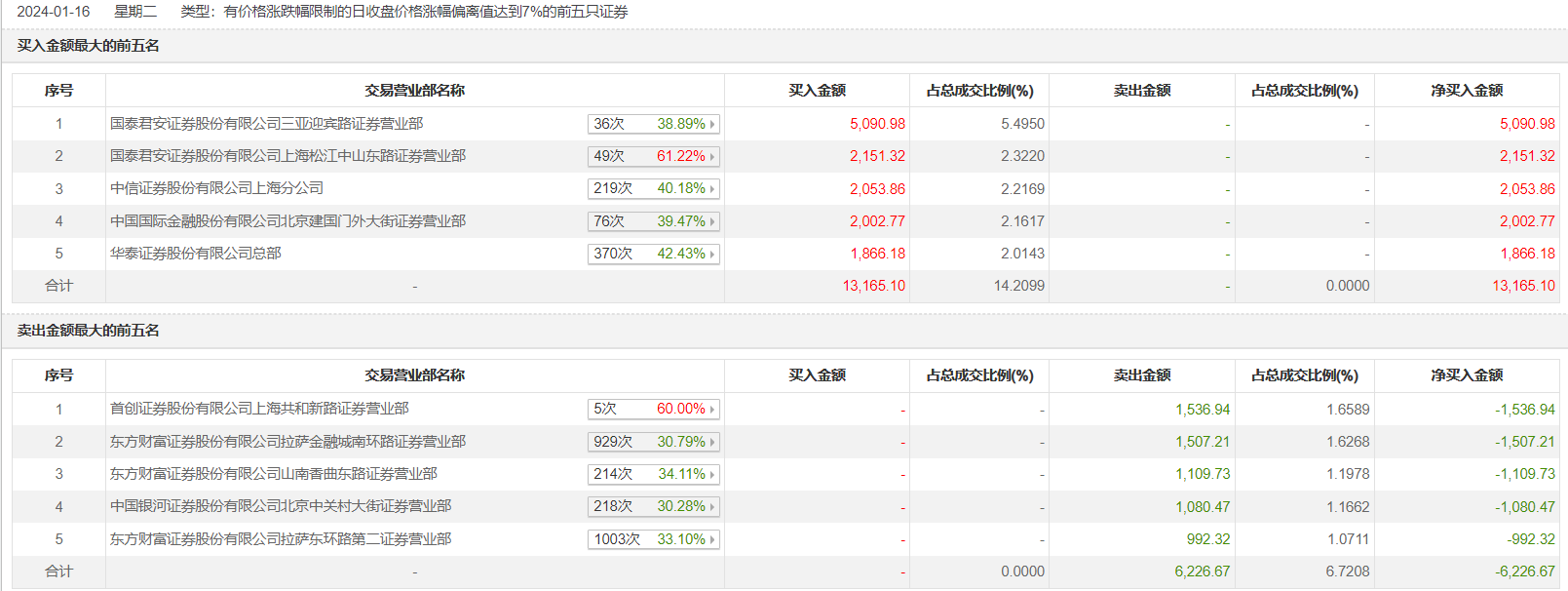Open 东方财富拉萨金融城南环路证券营业部 link

click(287, 442)
